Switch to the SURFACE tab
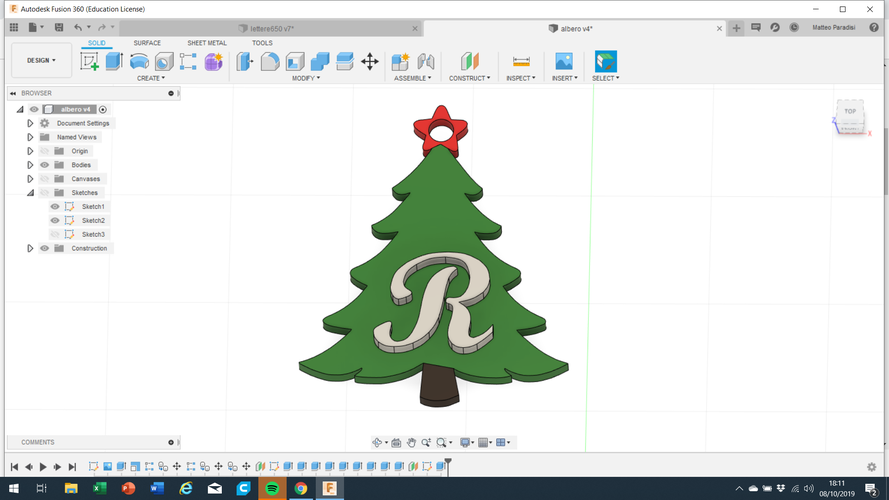The image size is (889, 500). click(147, 43)
